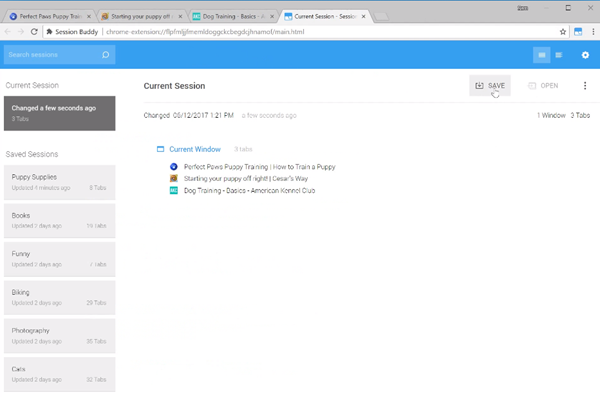
Task: Open the three-dot session actions menu
Action: coord(585,85)
